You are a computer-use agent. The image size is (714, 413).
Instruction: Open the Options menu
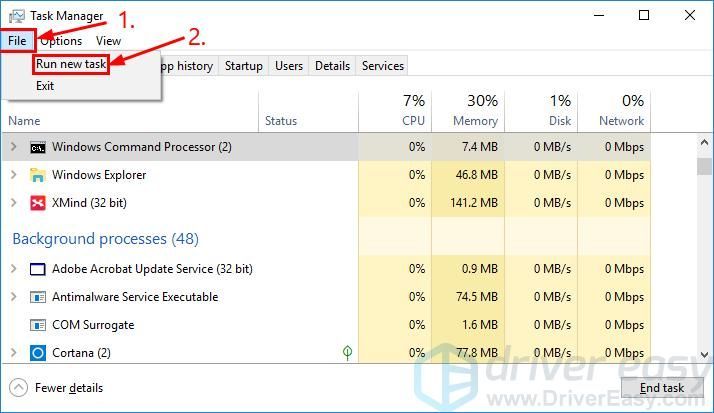(x=61, y=41)
